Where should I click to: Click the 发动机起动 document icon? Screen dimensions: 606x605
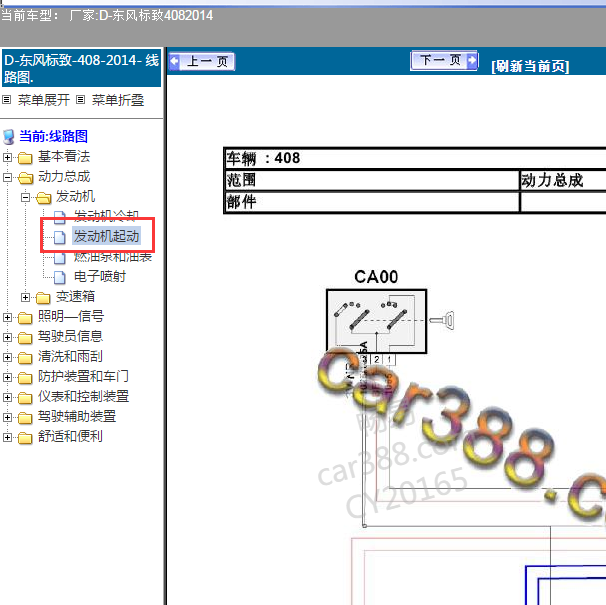point(59,237)
